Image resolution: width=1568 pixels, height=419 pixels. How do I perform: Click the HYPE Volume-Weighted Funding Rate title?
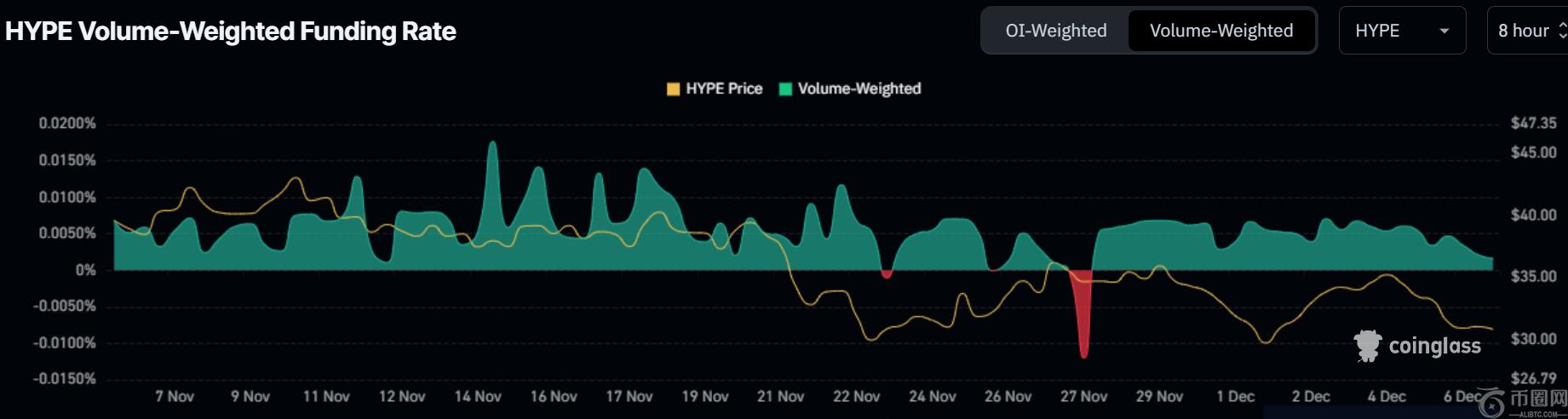click(x=231, y=32)
